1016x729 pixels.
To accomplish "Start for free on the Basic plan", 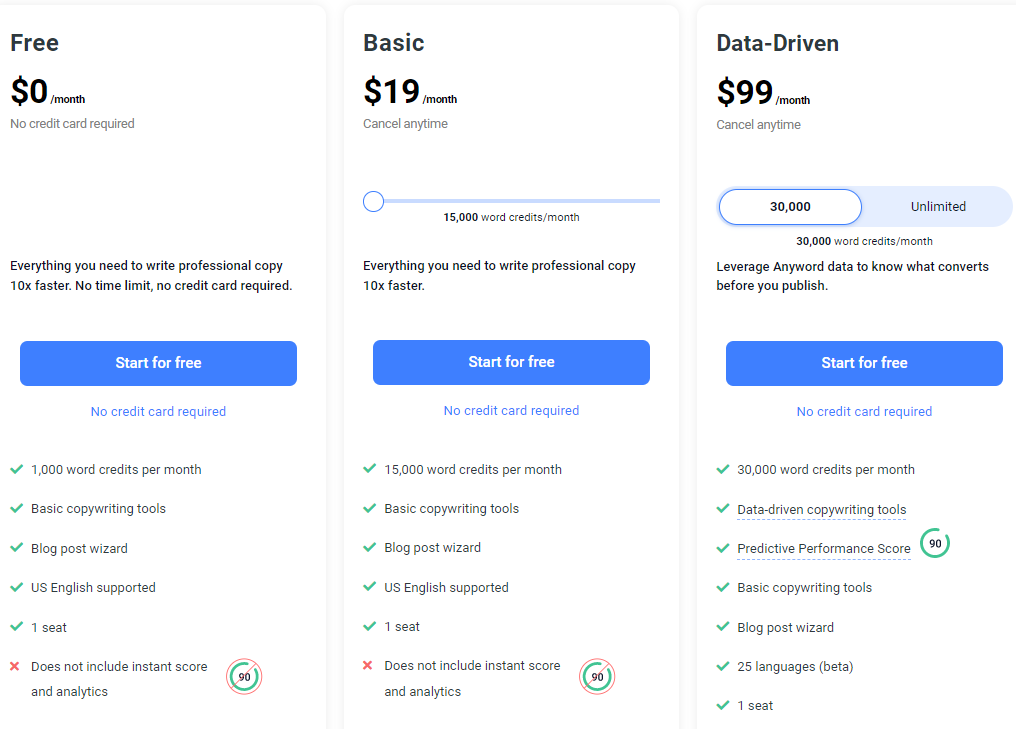I will point(511,362).
